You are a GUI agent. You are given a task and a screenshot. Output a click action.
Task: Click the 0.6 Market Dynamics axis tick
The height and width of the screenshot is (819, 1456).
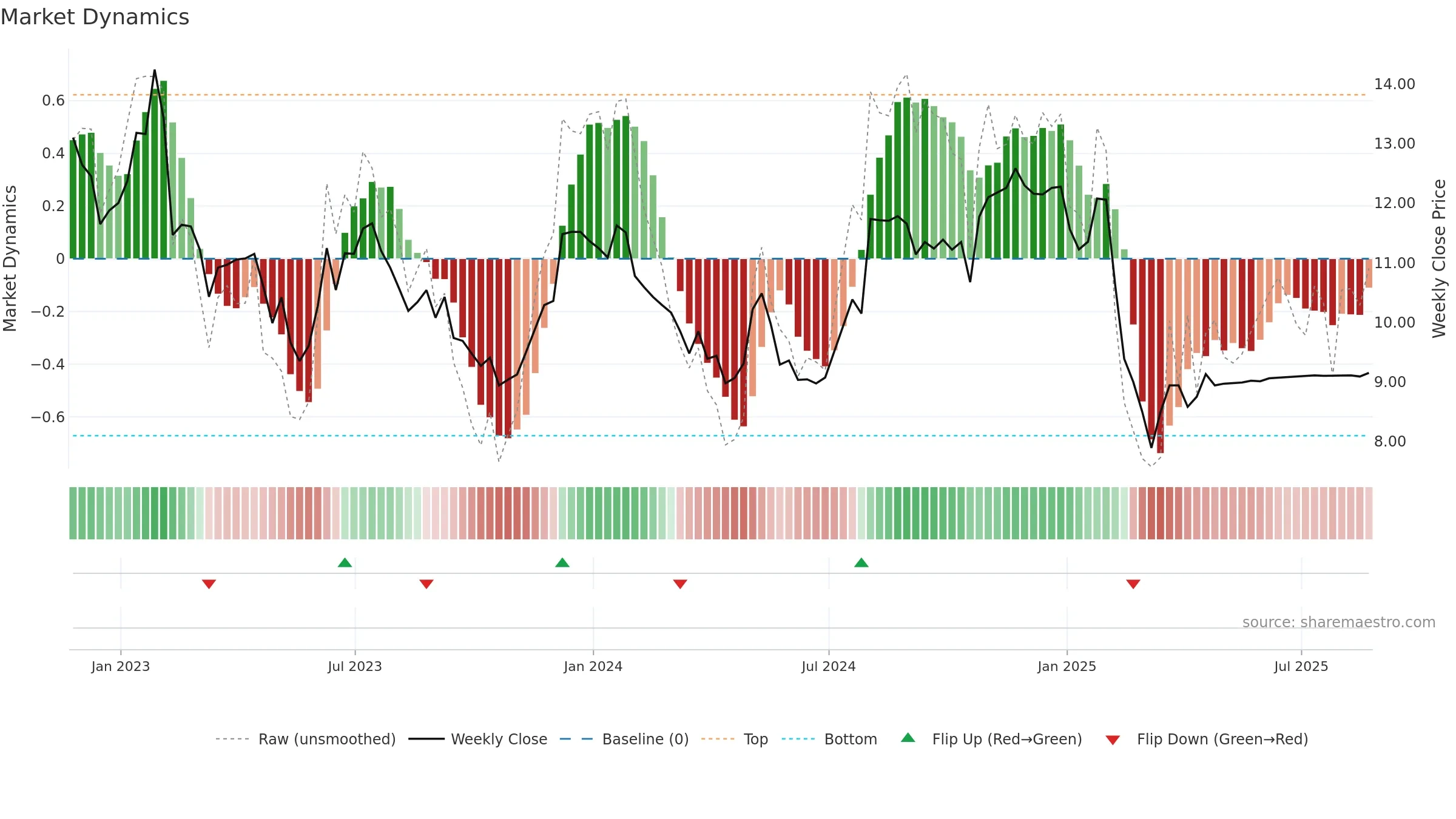point(53,101)
